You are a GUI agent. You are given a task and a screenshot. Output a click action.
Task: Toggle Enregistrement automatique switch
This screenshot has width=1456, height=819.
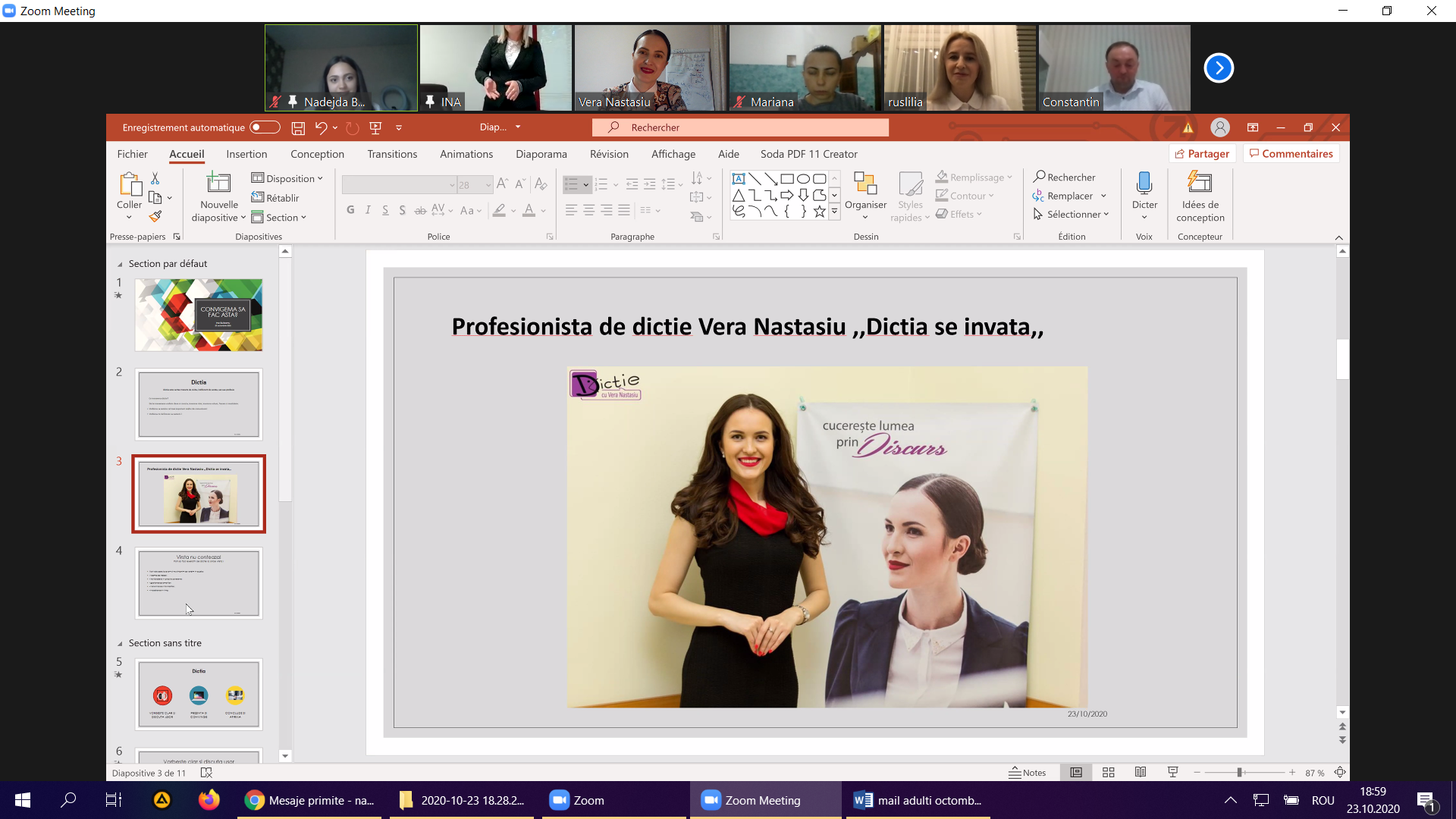265,127
